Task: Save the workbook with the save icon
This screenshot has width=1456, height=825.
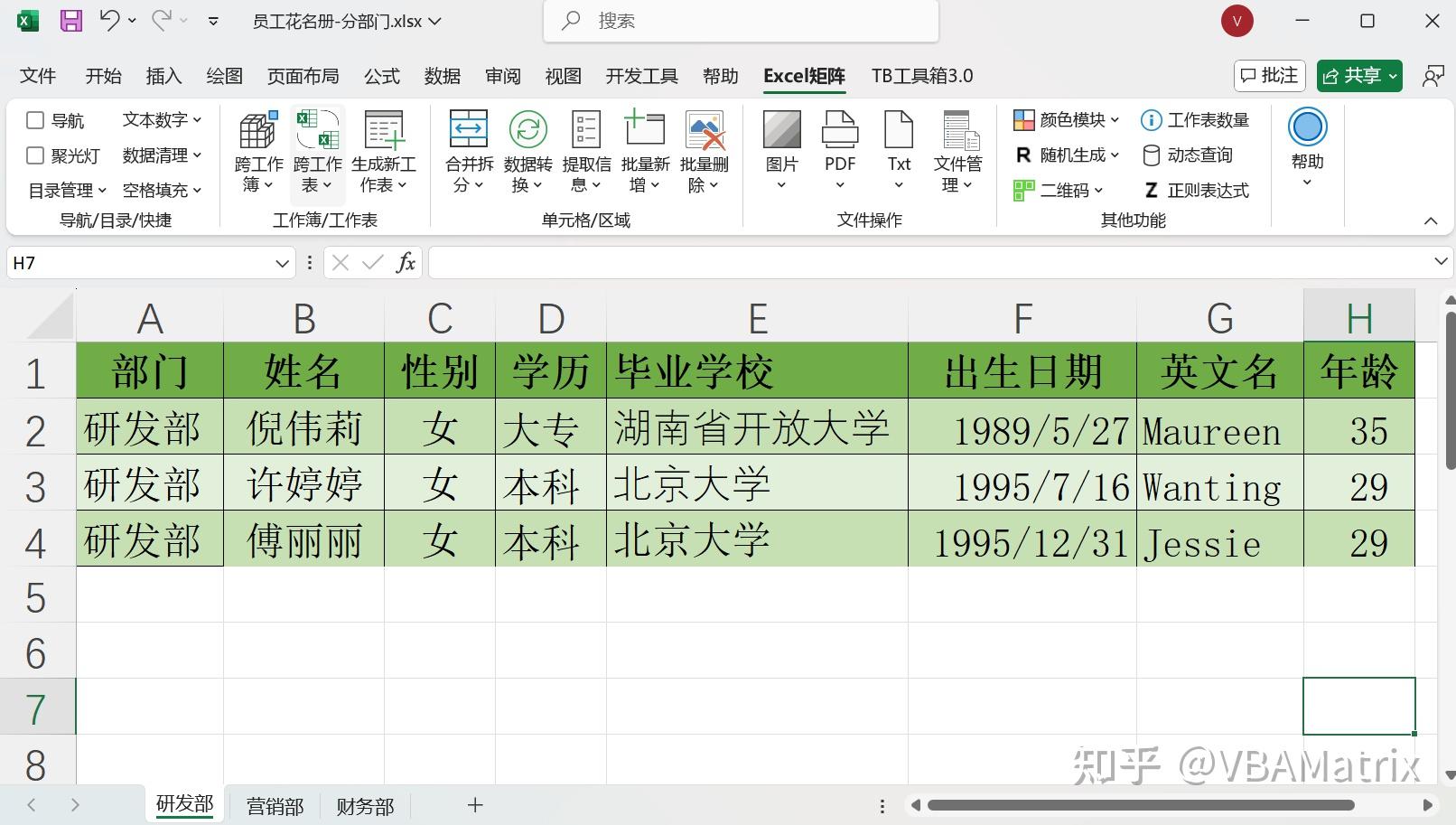Action: click(70, 21)
